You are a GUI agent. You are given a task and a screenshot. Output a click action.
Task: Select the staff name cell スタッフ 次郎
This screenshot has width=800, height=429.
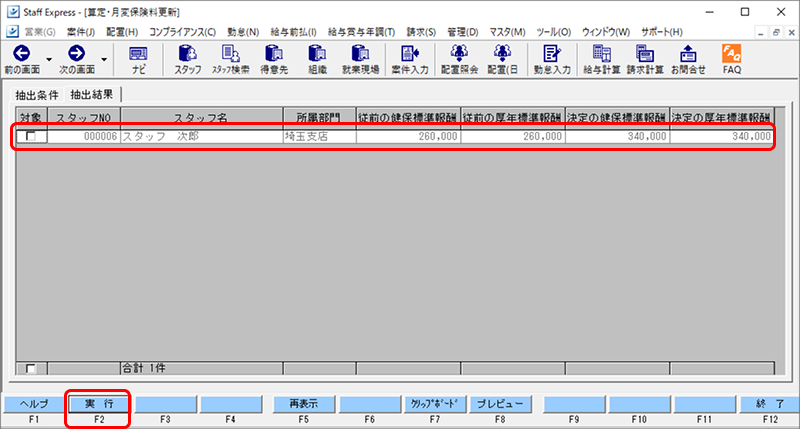point(202,136)
